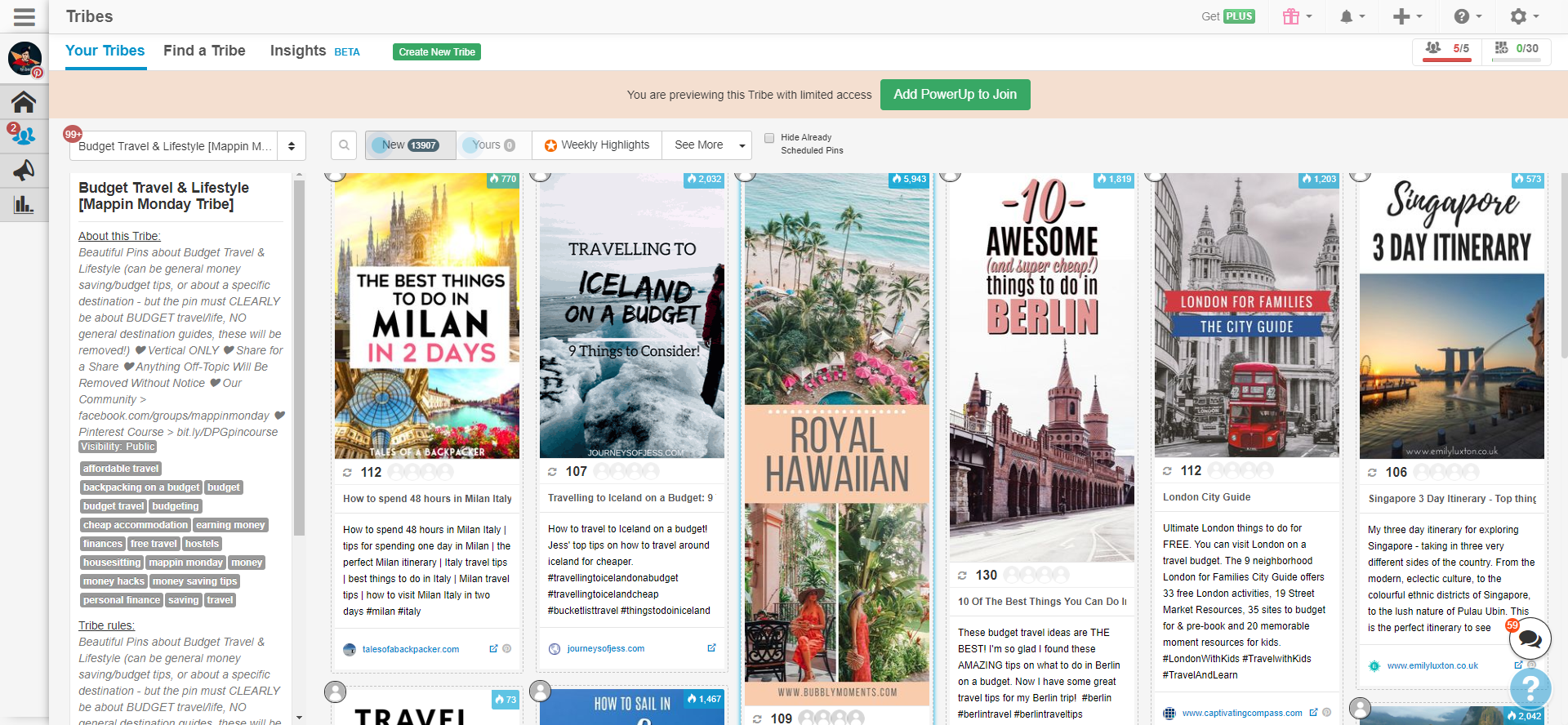Expand the See More dropdown
Screen dimensions: 1568x725
(x=706, y=145)
